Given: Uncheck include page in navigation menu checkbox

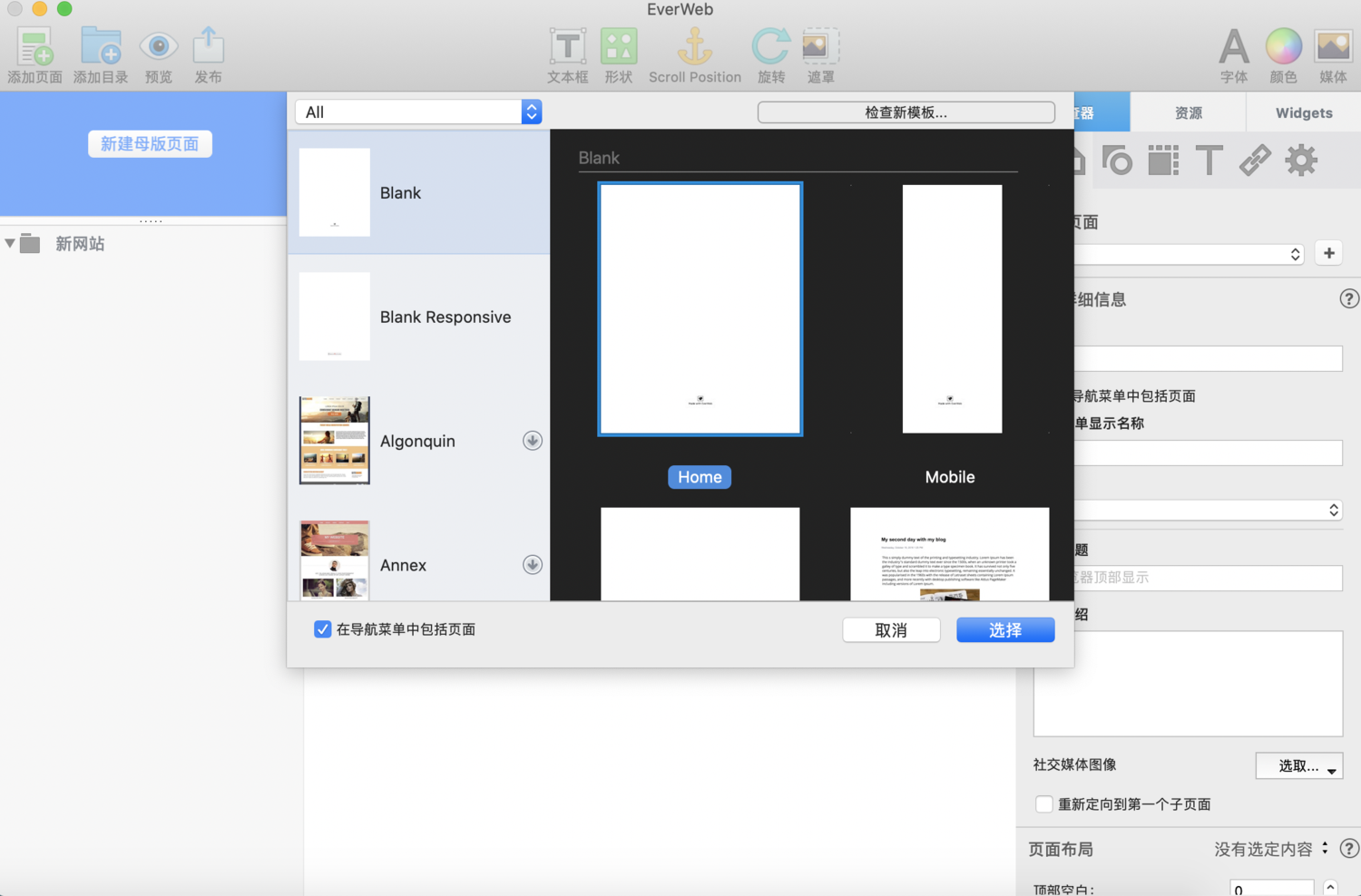Looking at the screenshot, I should pyautogui.click(x=322, y=629).
